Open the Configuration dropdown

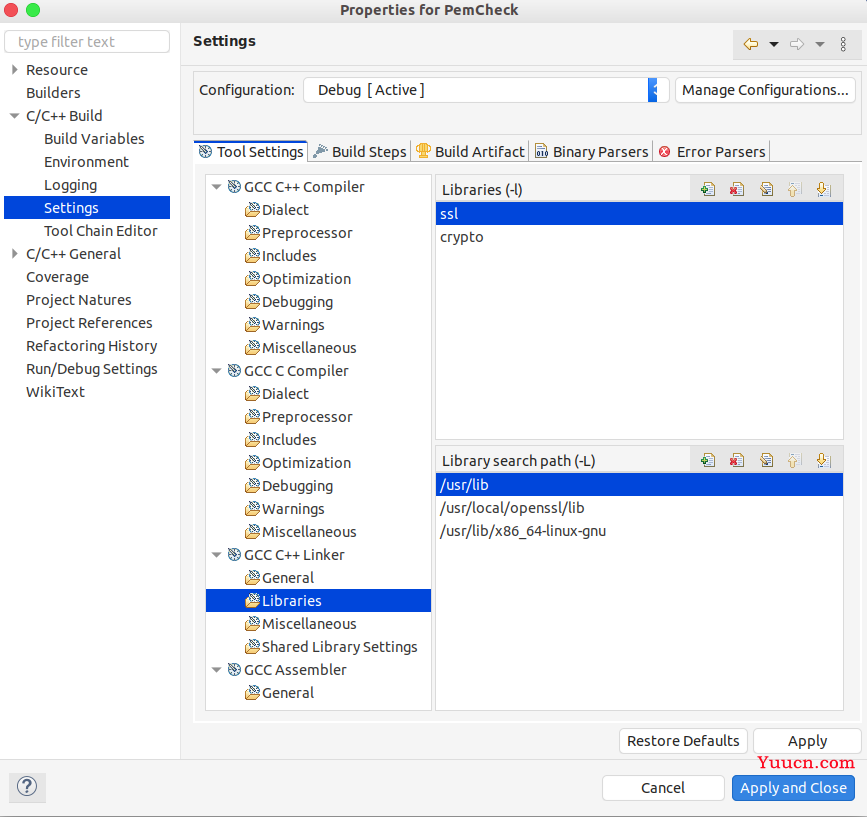pos(653,90)
